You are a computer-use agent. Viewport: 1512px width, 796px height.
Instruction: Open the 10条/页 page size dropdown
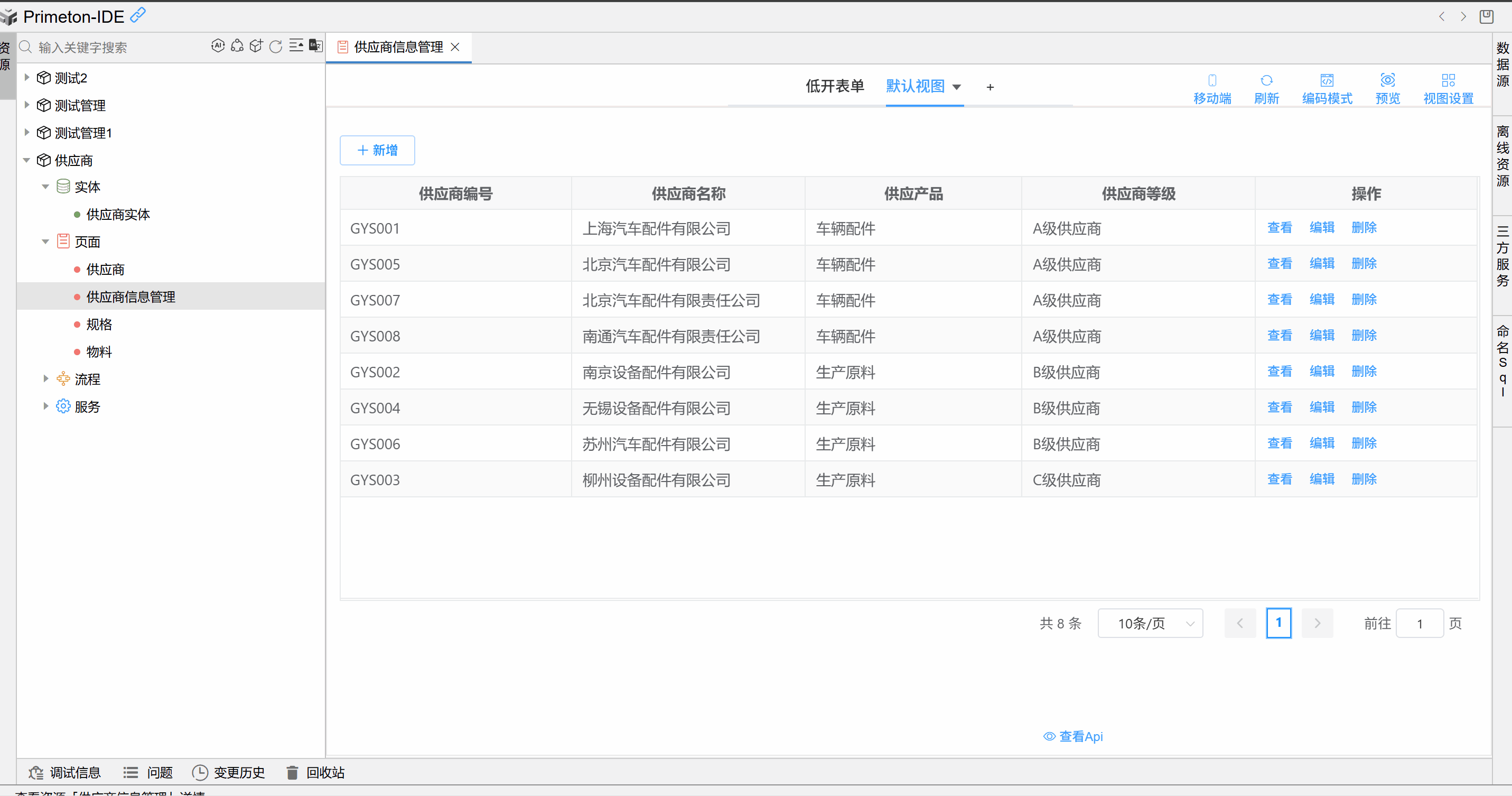(1150, 623)
